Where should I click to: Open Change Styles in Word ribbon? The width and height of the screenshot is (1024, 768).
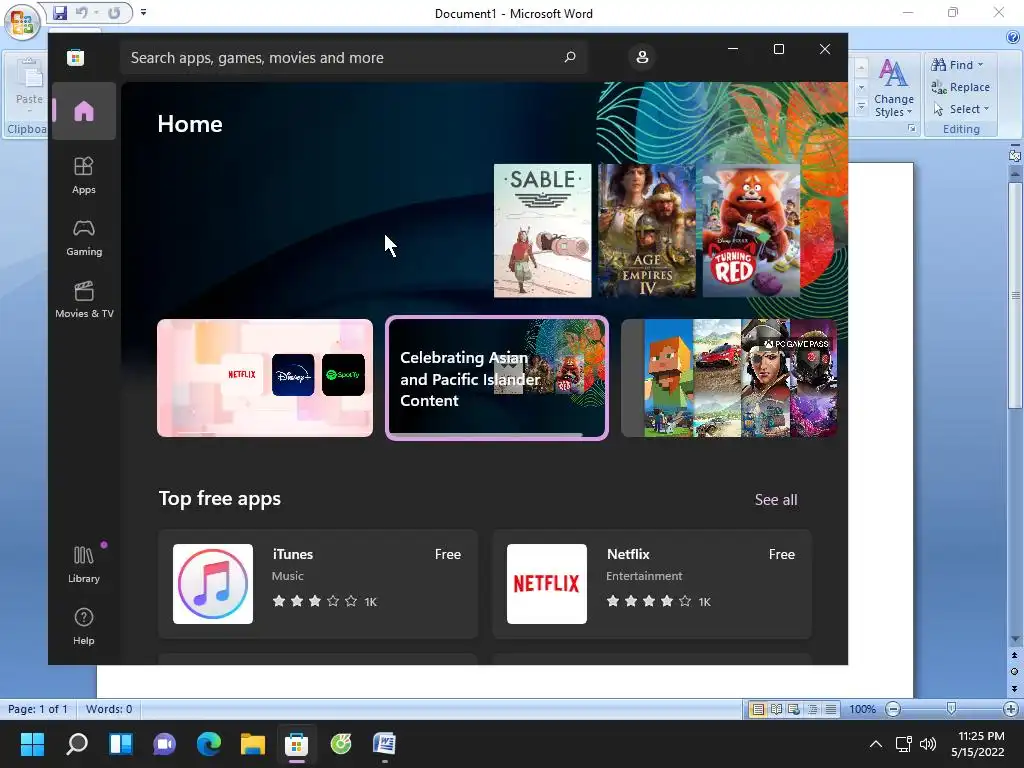[x=893, y=88]
